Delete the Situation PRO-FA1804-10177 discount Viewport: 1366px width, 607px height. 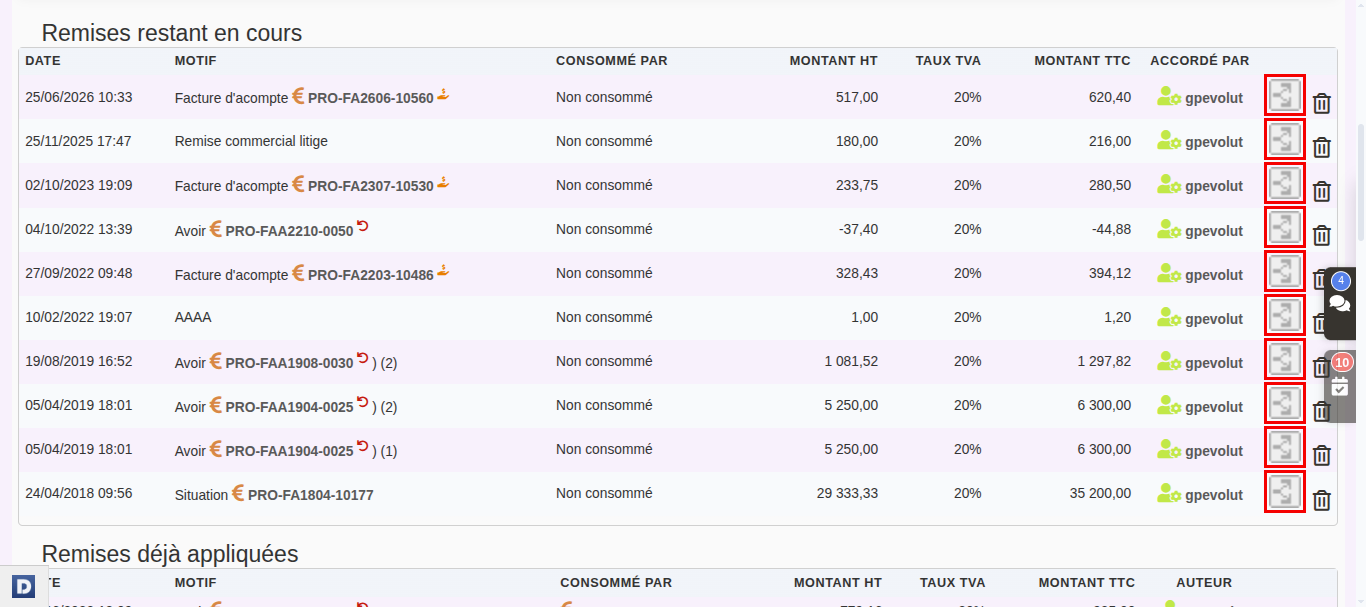[1321, 500]
